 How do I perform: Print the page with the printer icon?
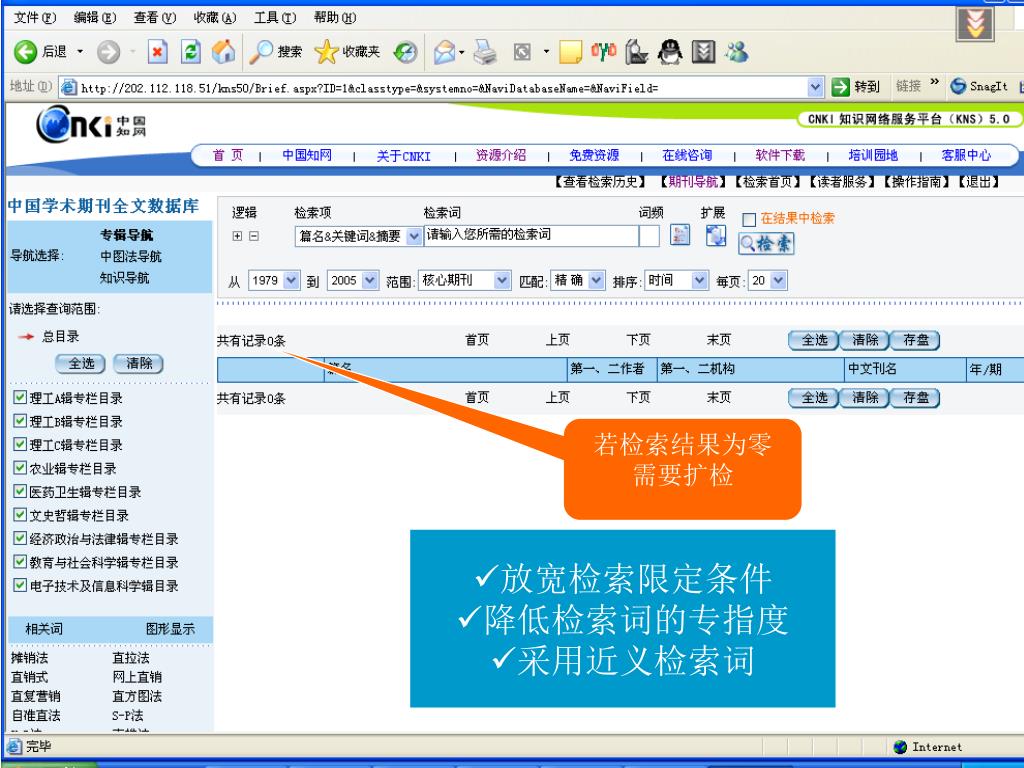pos(485,52)
